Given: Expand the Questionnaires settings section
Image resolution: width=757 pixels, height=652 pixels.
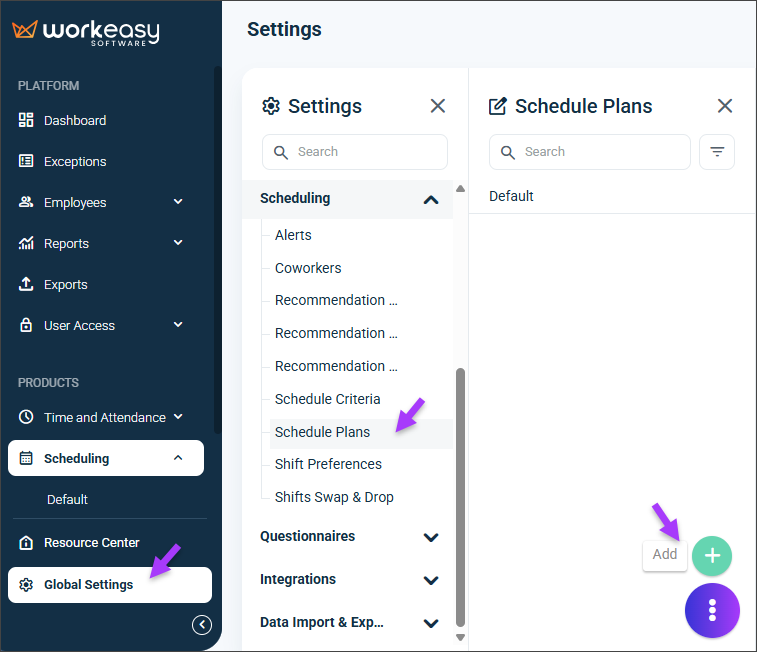Looking at the screenshot, I should 349,536.
